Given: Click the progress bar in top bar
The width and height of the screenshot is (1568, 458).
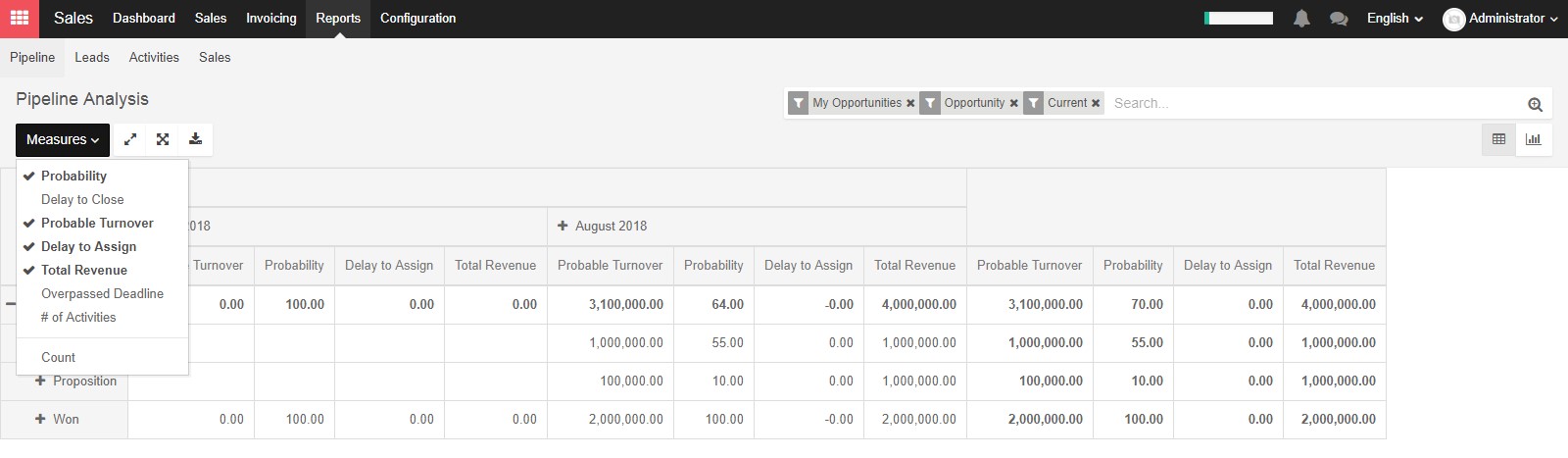Looking at the screenshot, I should (1239, 18).
